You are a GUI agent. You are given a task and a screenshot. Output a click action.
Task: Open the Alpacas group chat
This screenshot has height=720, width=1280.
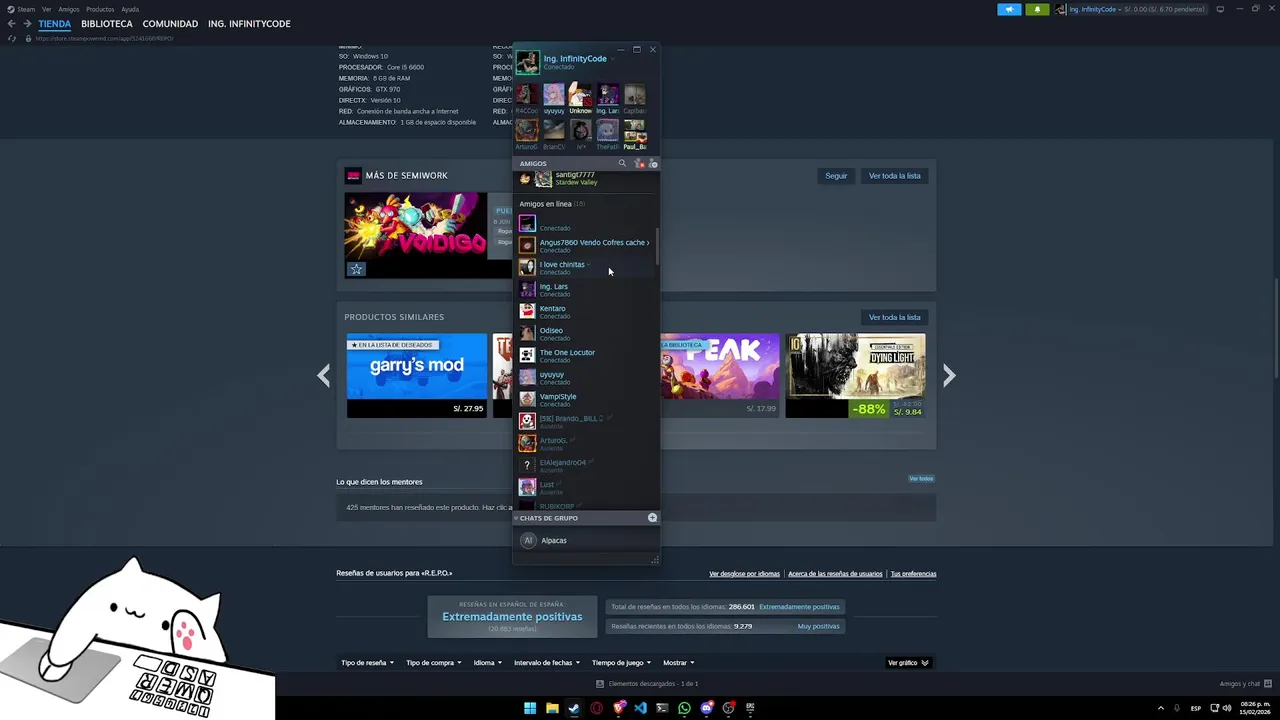(585, 540)
